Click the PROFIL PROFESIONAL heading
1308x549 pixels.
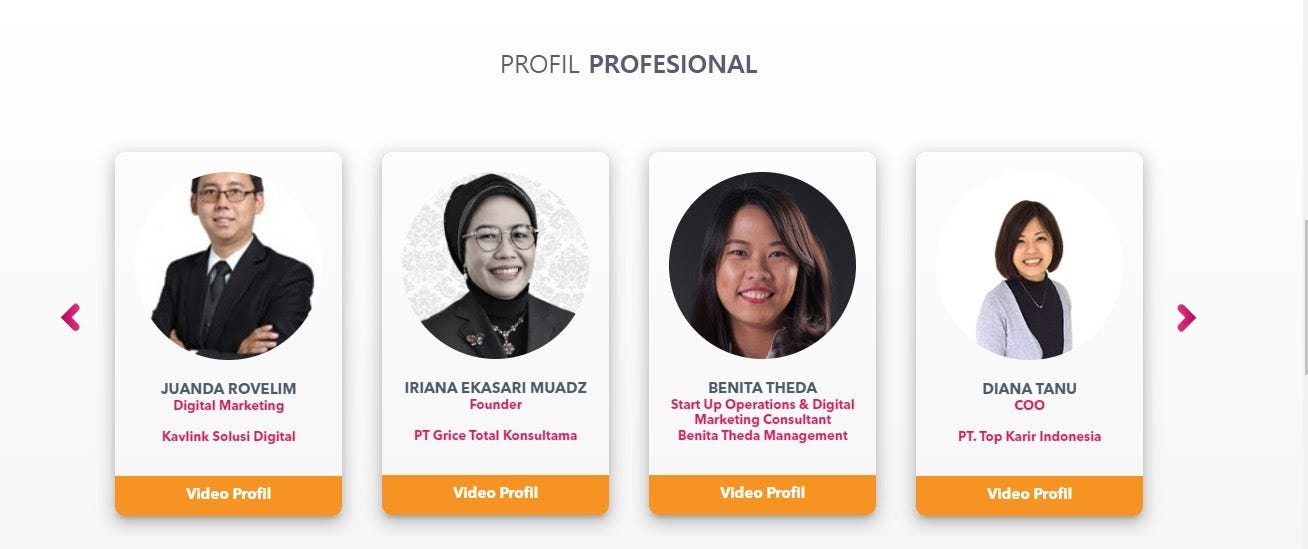(x=629, y=65)
